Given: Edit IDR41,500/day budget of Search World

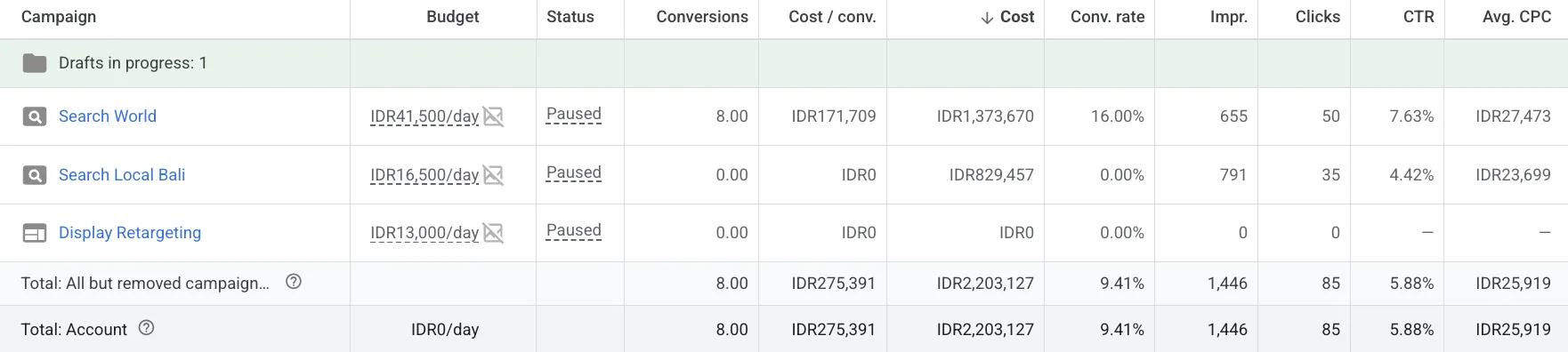Looking at the screenshot, I should click(x=424, y=116).
